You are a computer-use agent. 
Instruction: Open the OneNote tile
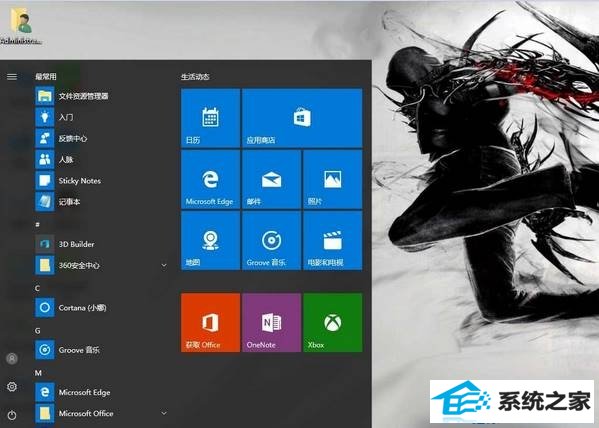click(272, 323)
